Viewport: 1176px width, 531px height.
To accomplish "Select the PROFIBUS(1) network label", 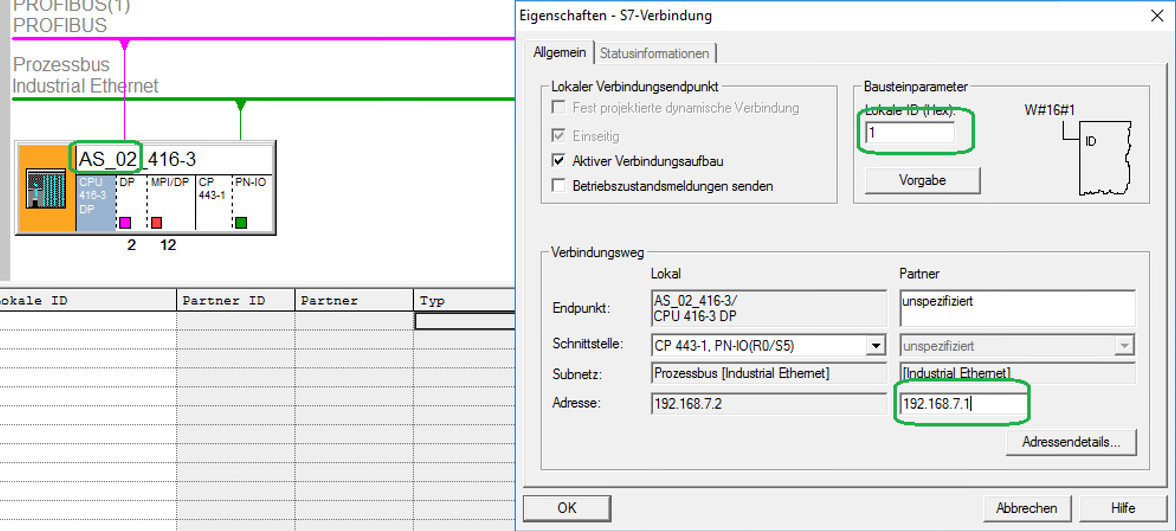I will (x=71, y=16).
